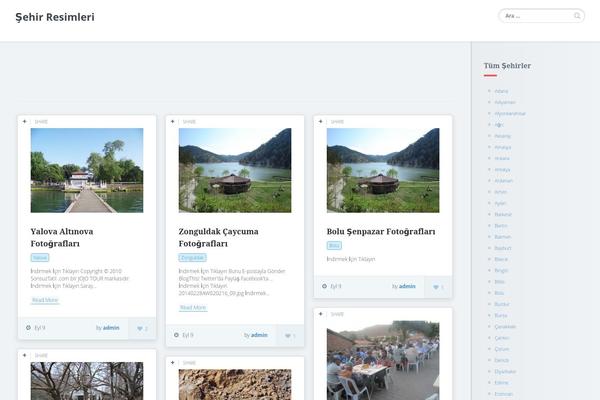The width and height of the screenshot is (600, 400).
Task: Open admin author link on Yalova card
Action: pyautogui.click(x=111, y=328)
